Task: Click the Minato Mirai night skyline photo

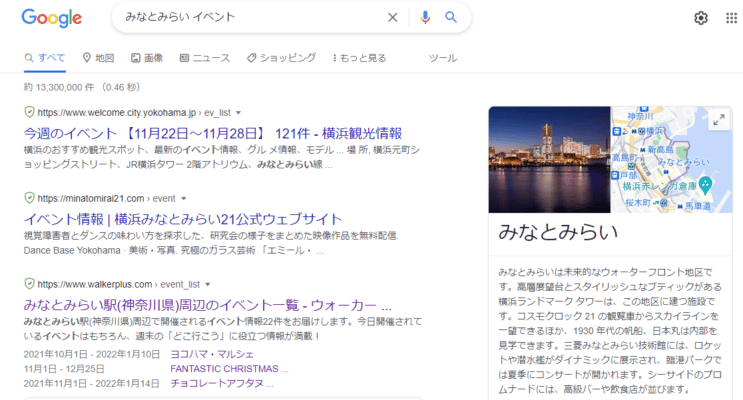Action: click(549, 160)
